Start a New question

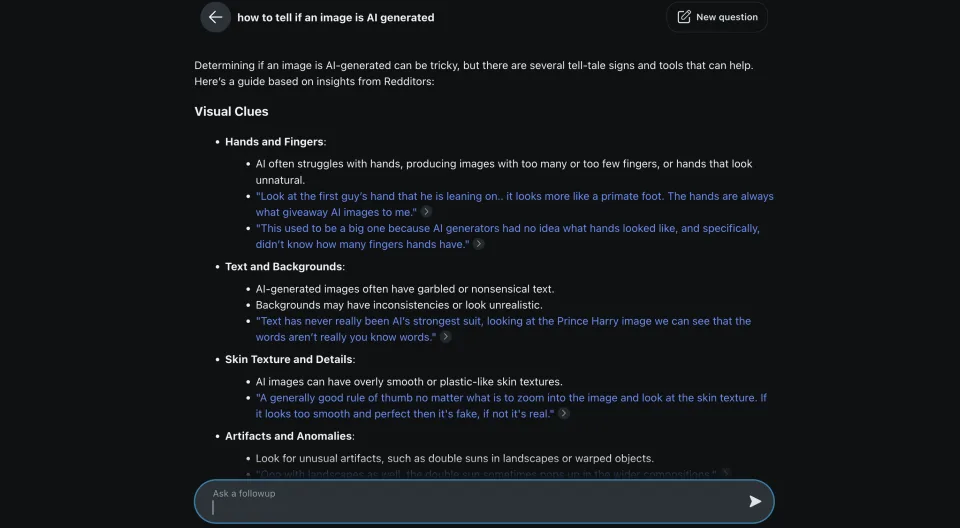pyautogui.click(x=717, y=17)
